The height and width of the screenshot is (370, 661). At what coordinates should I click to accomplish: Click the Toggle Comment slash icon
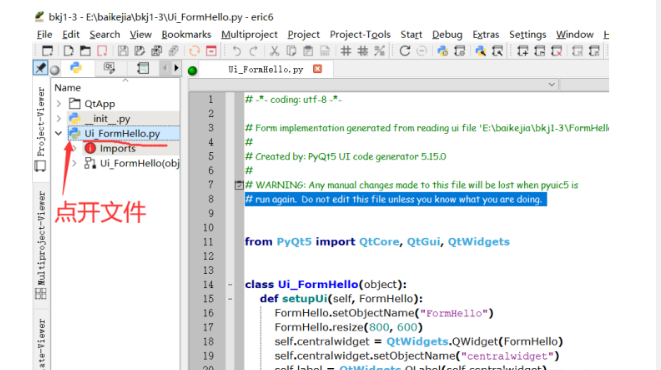[379, 51]
